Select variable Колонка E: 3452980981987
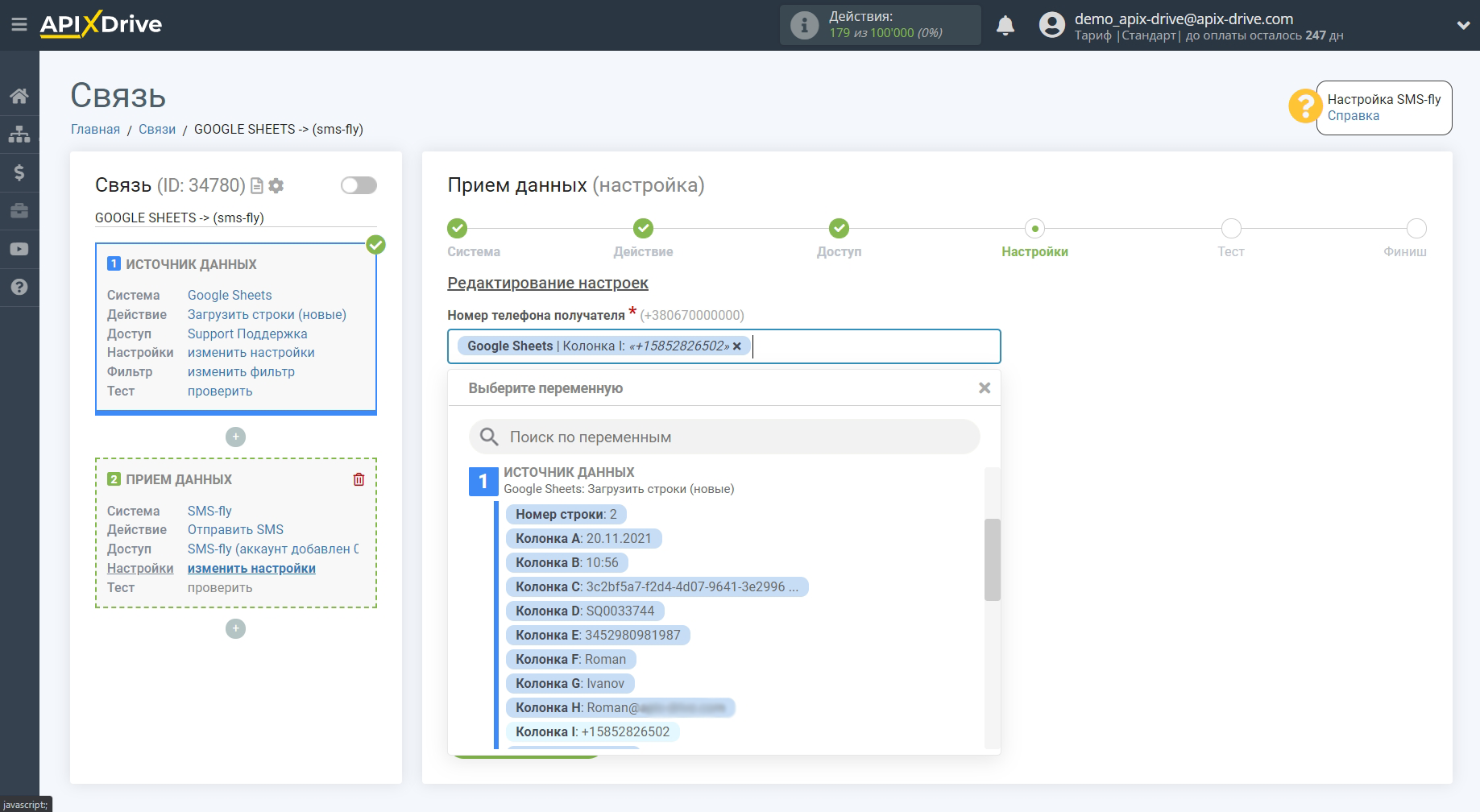The height and width of the screenshot is (812, 1480). coord(598,635)
